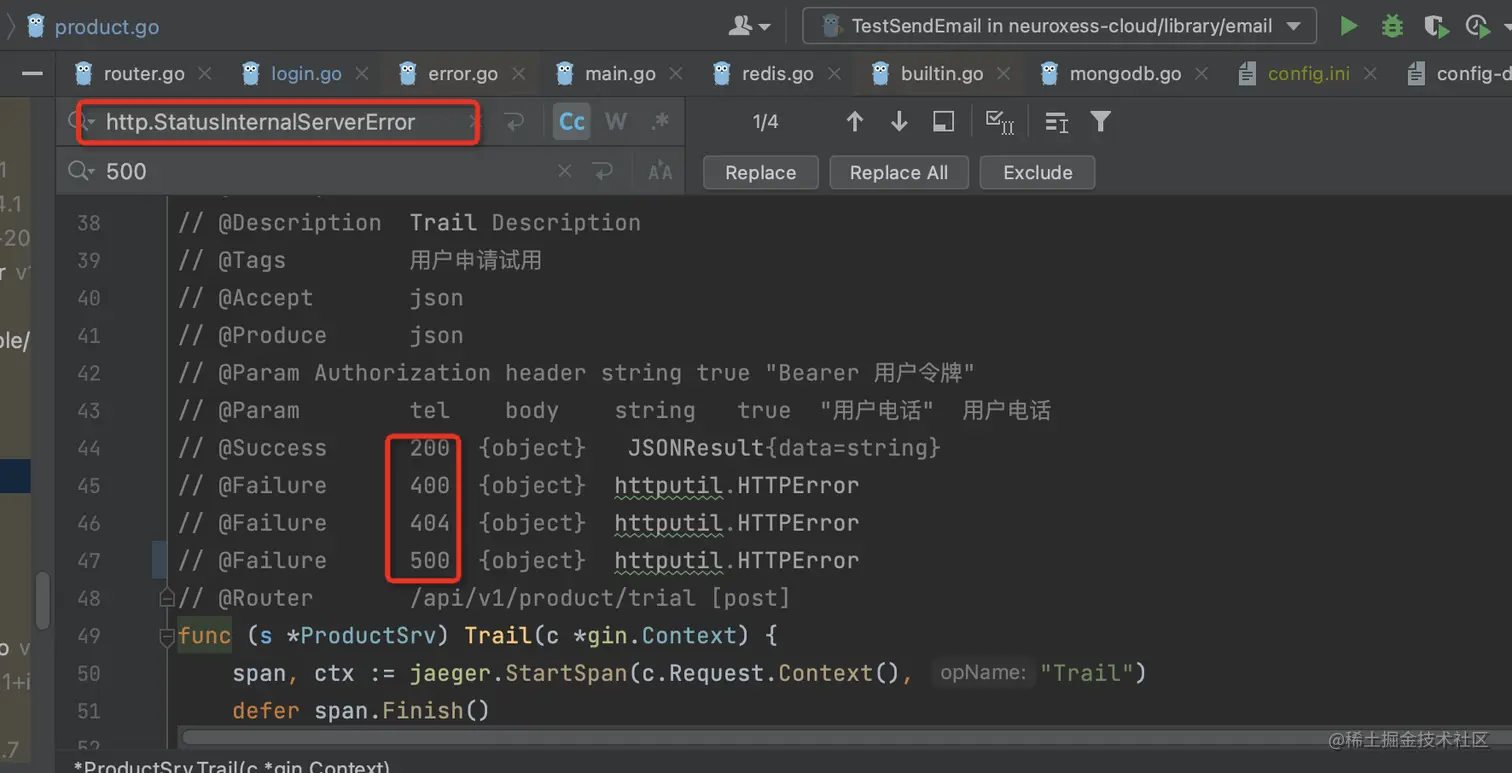Open the search filter funnel options
1512x773 pixels.
click(x=1101, y=122)
